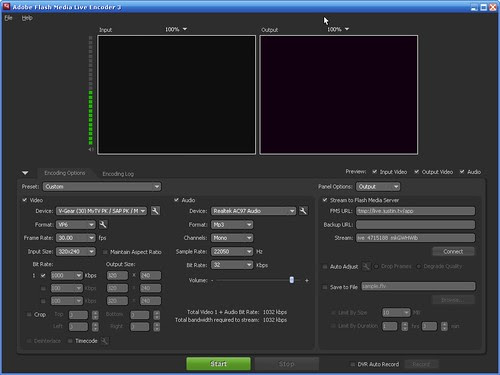The width and height of the screenshot is (500, 375).
Task: Toggle Input Video preview checkbox
Action: 375,172
